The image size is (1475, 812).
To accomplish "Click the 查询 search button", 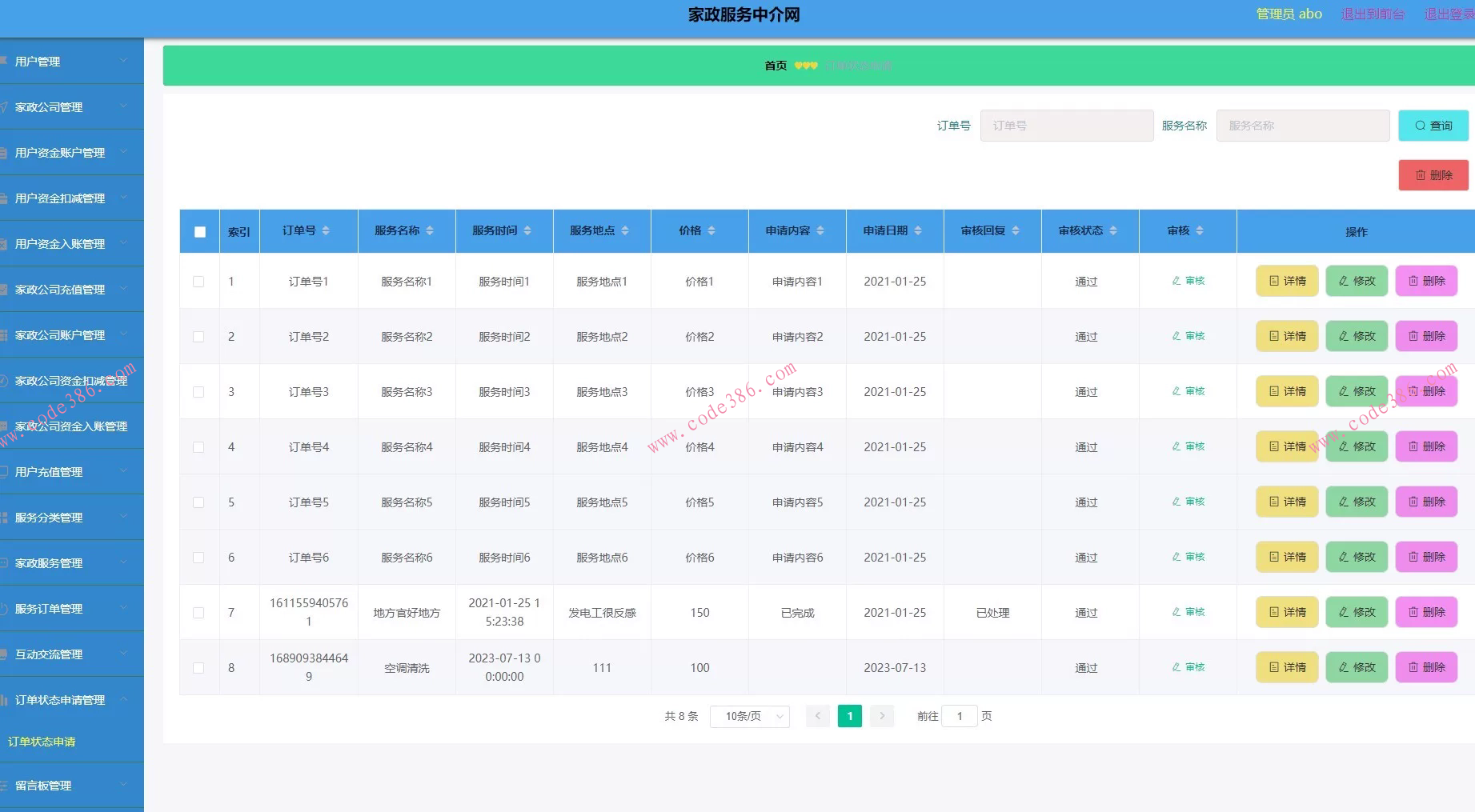I will click(x=1433, y=126).
